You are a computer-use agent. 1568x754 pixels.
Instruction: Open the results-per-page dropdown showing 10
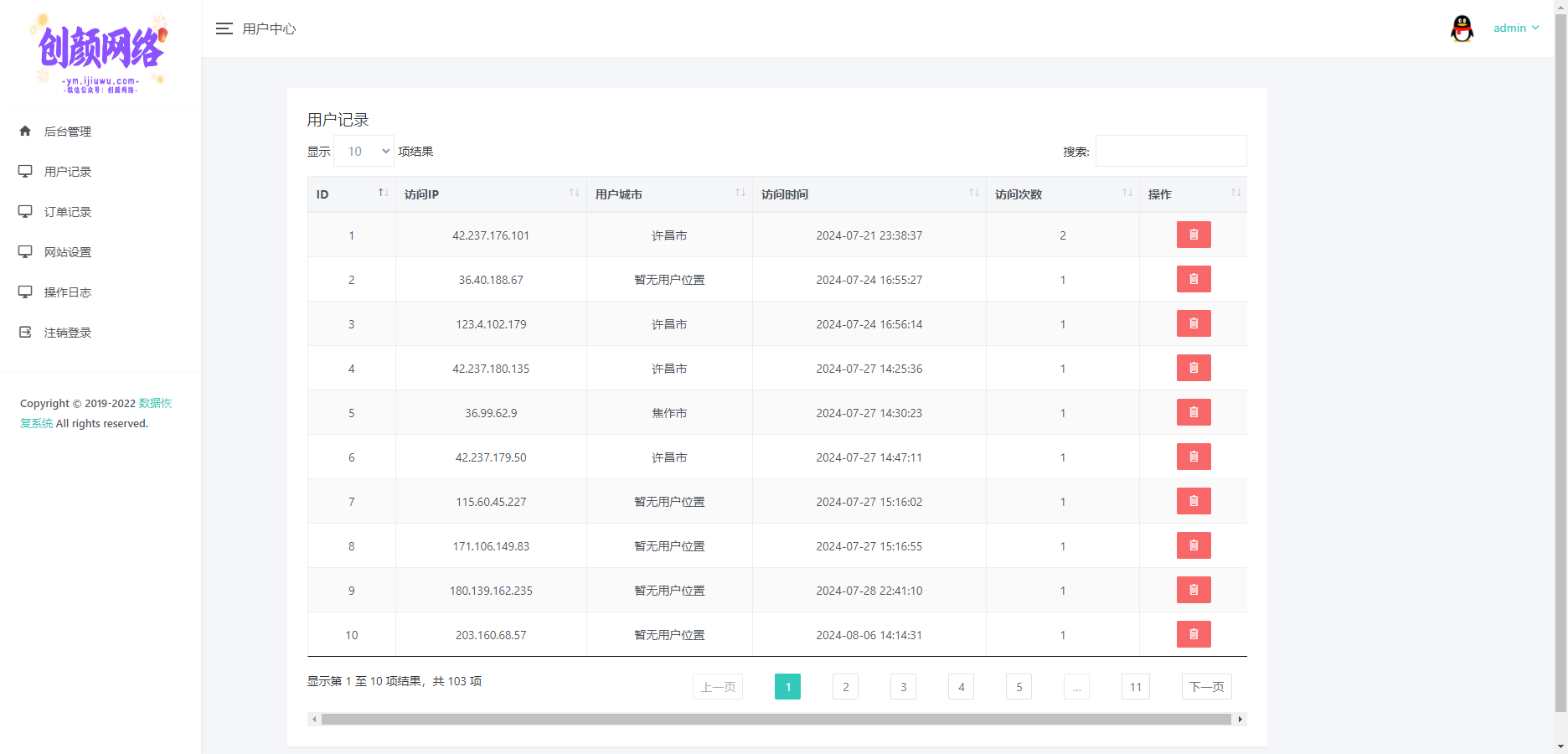[x=364, y=152]
